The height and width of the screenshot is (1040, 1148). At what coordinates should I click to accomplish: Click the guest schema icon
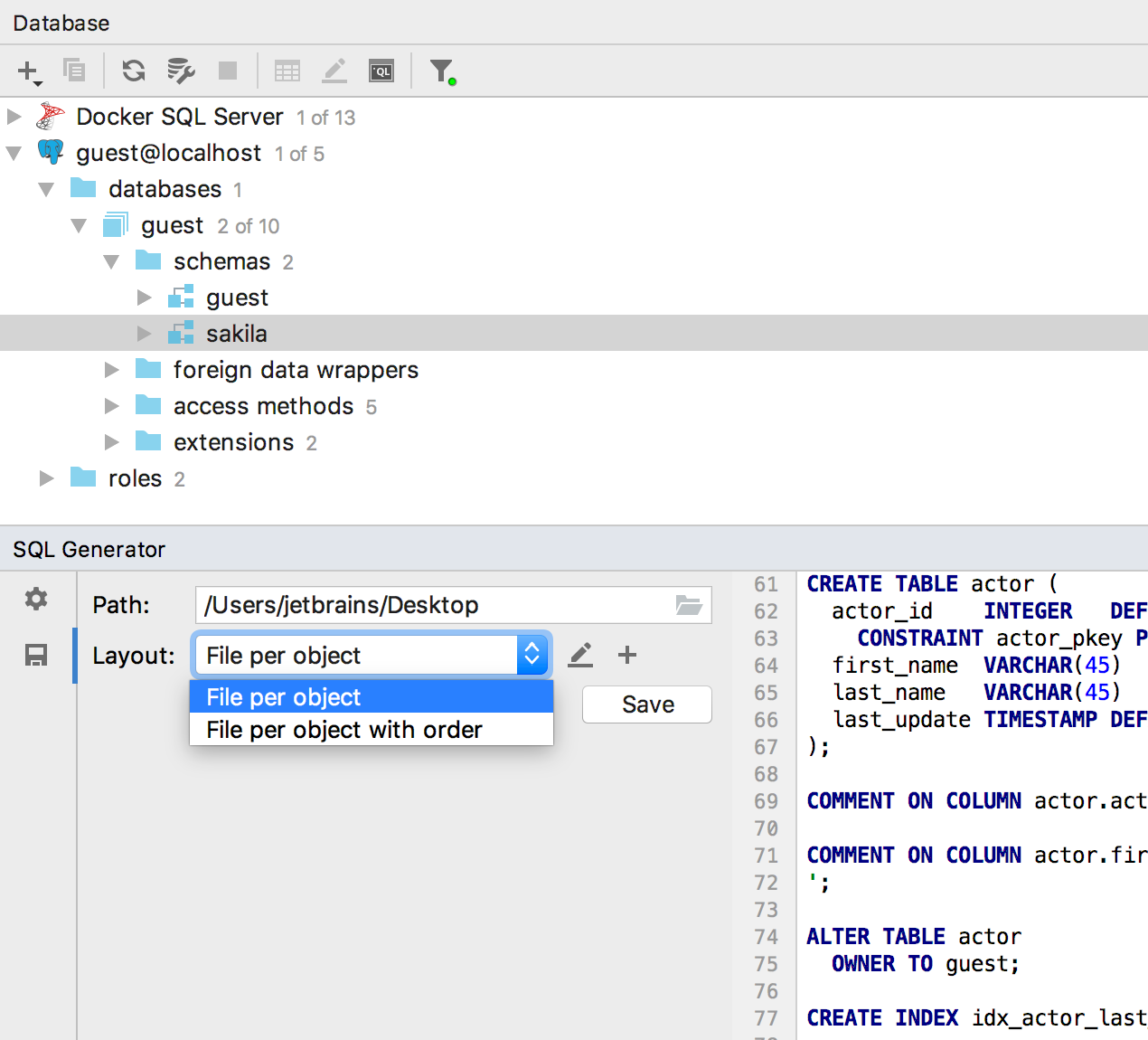[x=181, y=297]
